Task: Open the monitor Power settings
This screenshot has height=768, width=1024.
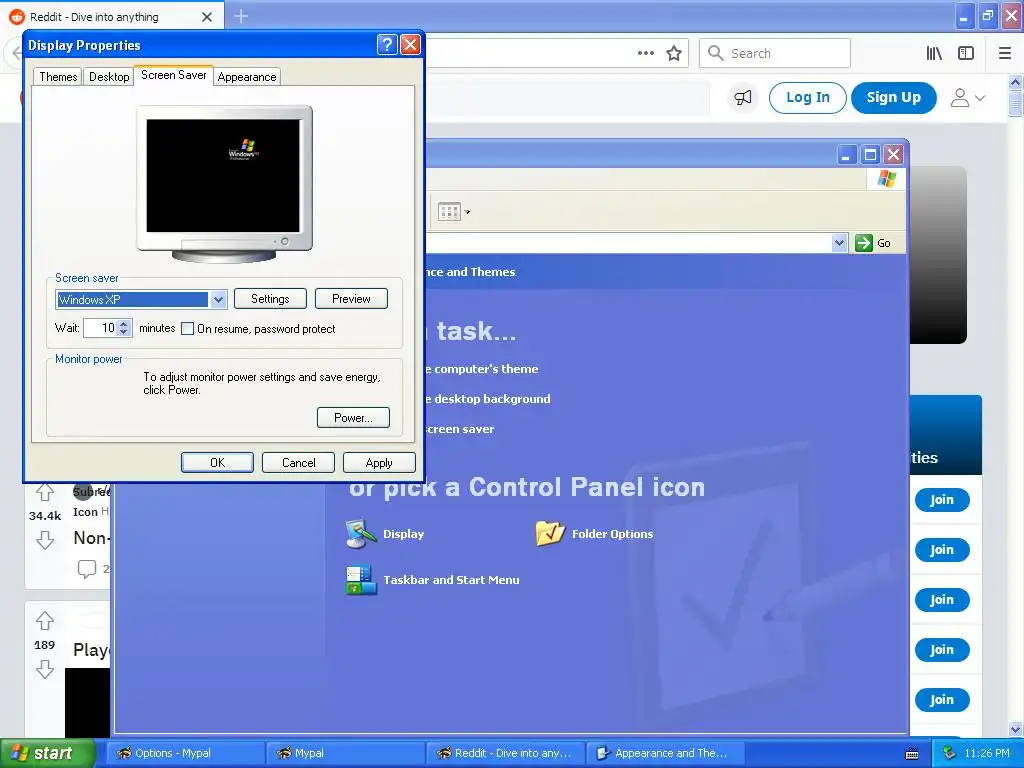Action: point(353,418)
